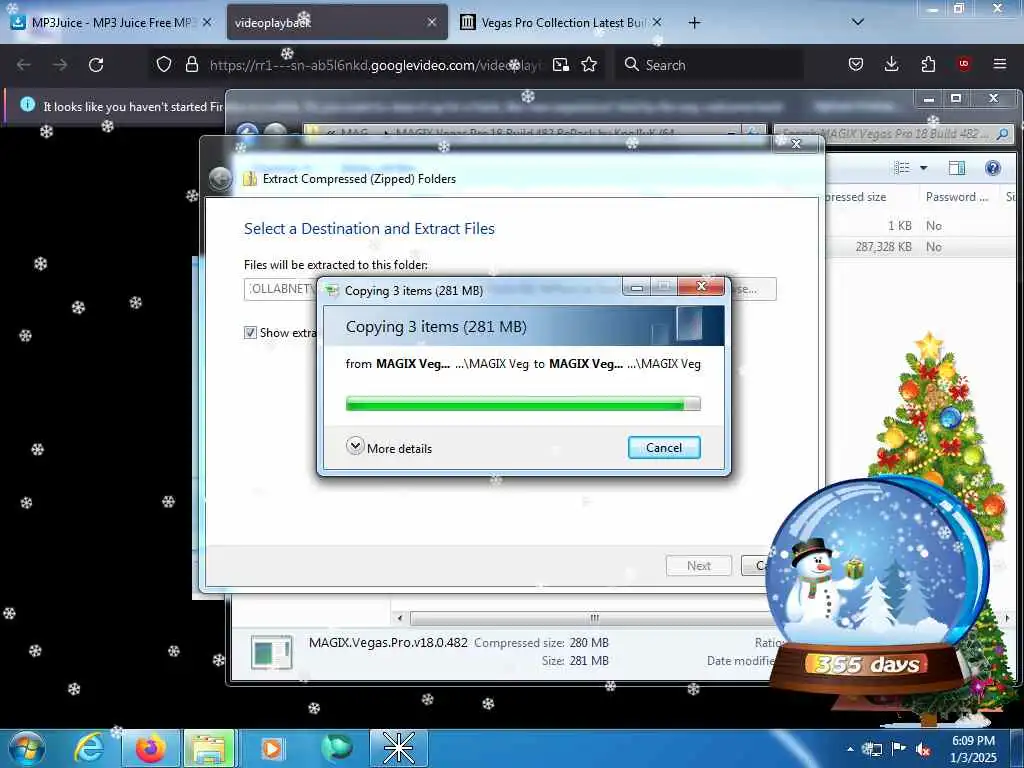The image size is (1024, 768).
Task: Open picture-in-picture icon in address bar
Action: (560, 65)
